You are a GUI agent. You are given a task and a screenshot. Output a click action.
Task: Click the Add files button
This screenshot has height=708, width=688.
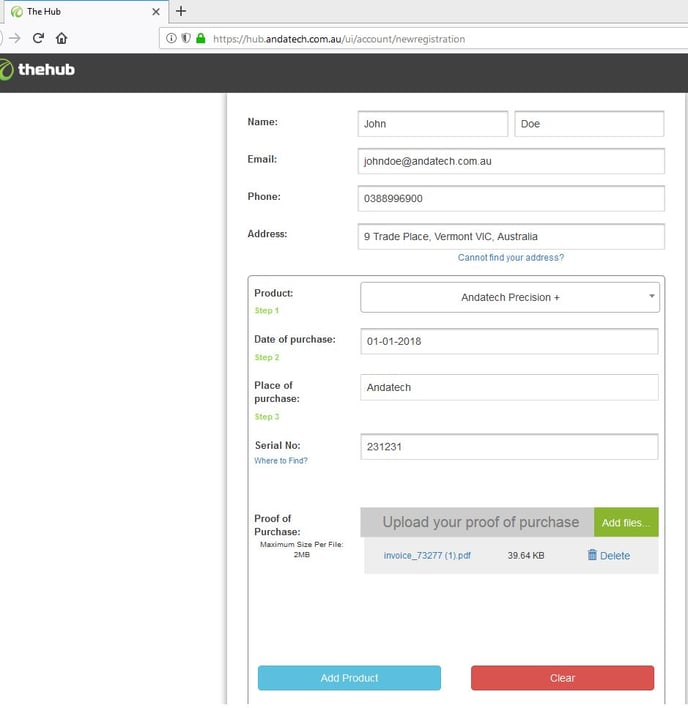pos(626,522)
